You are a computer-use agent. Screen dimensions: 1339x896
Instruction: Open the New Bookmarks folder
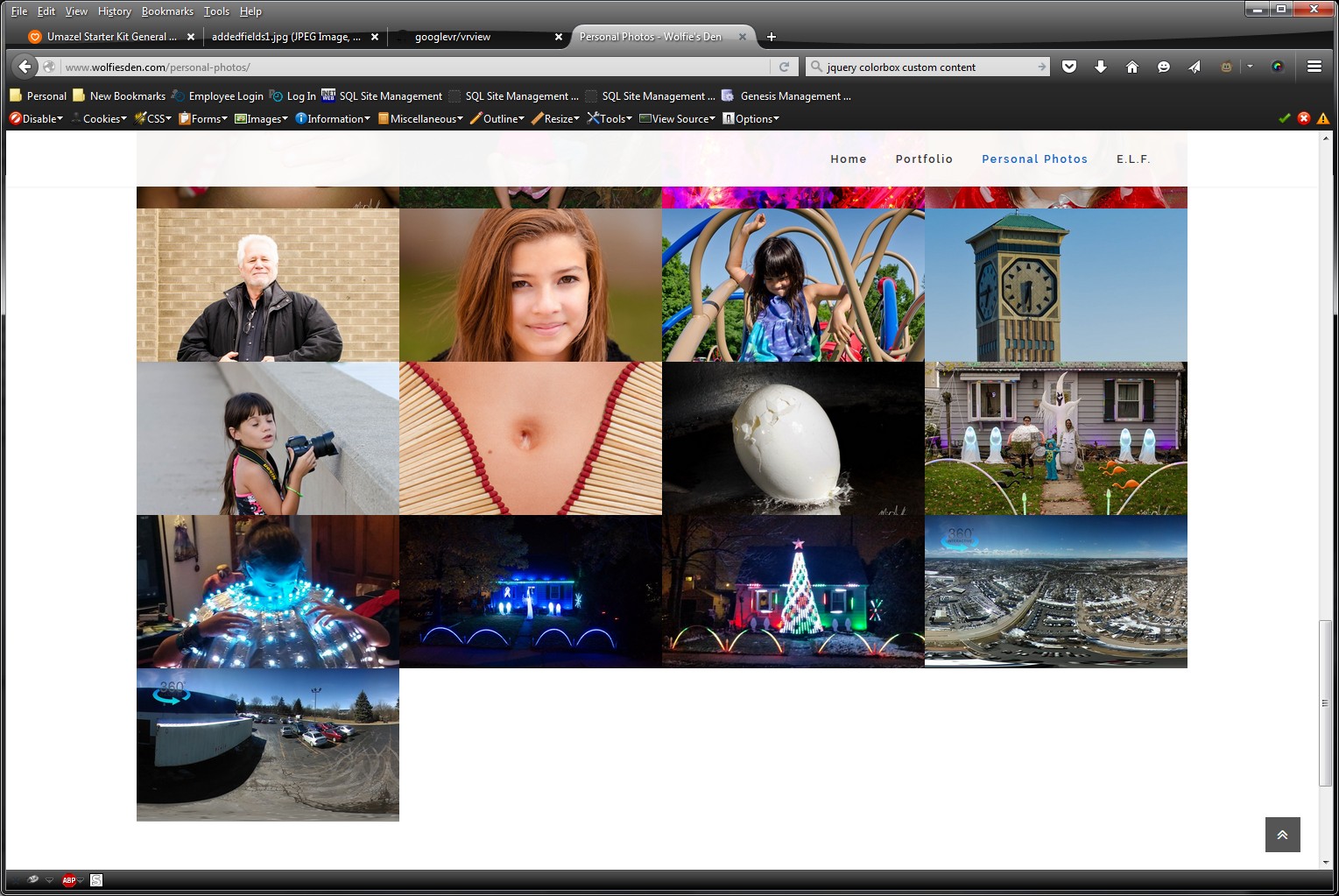119,96
